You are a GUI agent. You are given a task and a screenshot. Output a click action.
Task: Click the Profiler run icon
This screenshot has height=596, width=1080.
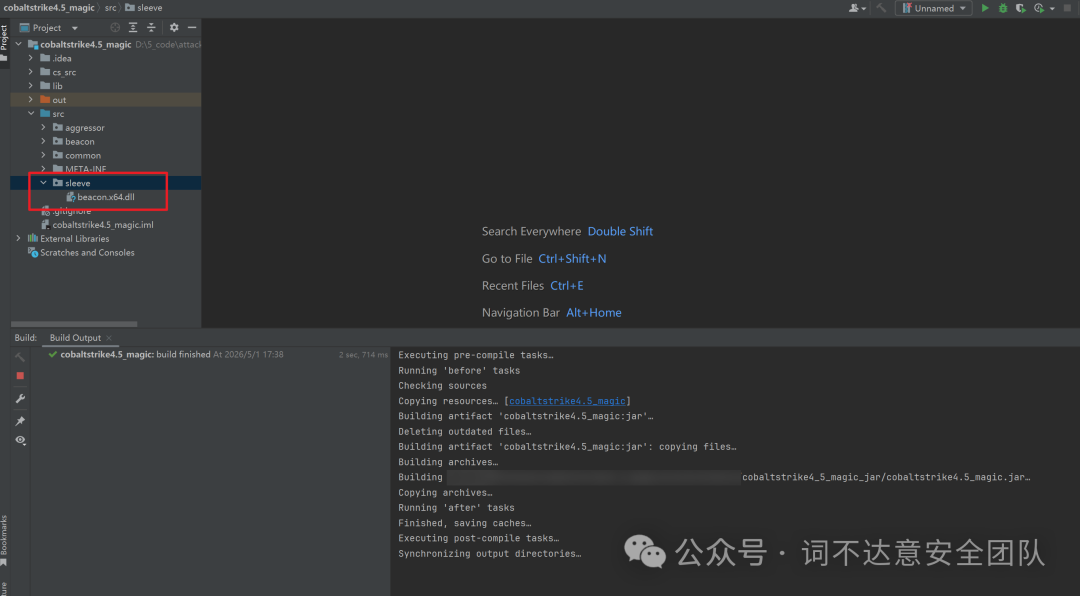tap(1039, 8)
